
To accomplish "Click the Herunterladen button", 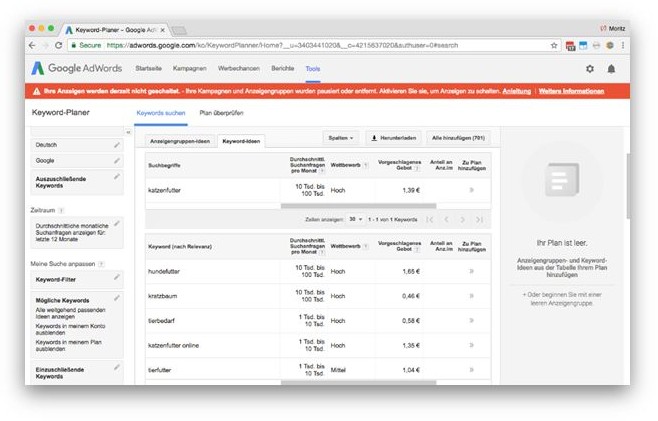I will click(x=391, y=137).
